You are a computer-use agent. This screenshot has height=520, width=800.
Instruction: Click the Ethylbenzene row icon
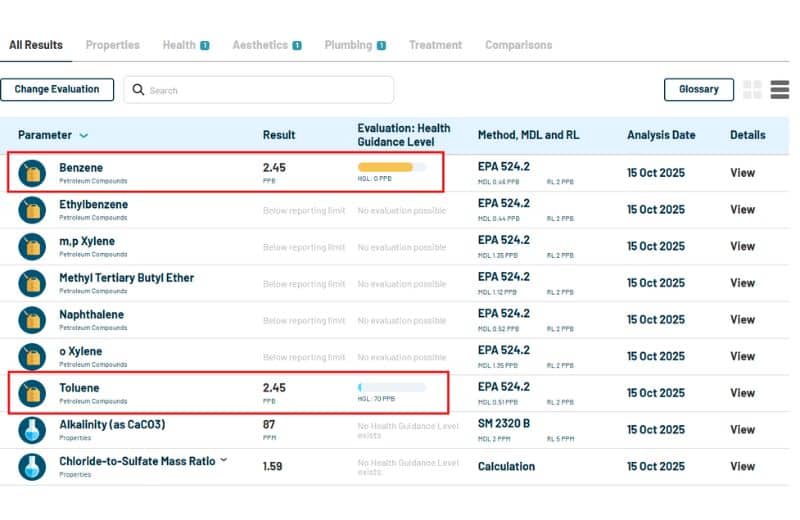(32, 210)
